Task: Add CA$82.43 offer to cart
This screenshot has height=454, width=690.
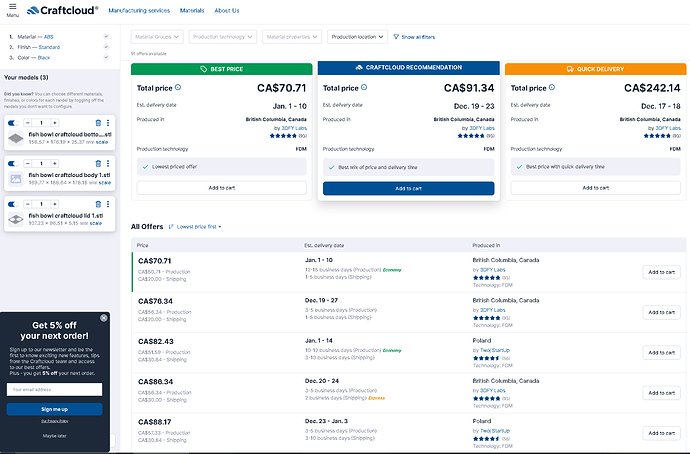Action: (x=661, y=352)
